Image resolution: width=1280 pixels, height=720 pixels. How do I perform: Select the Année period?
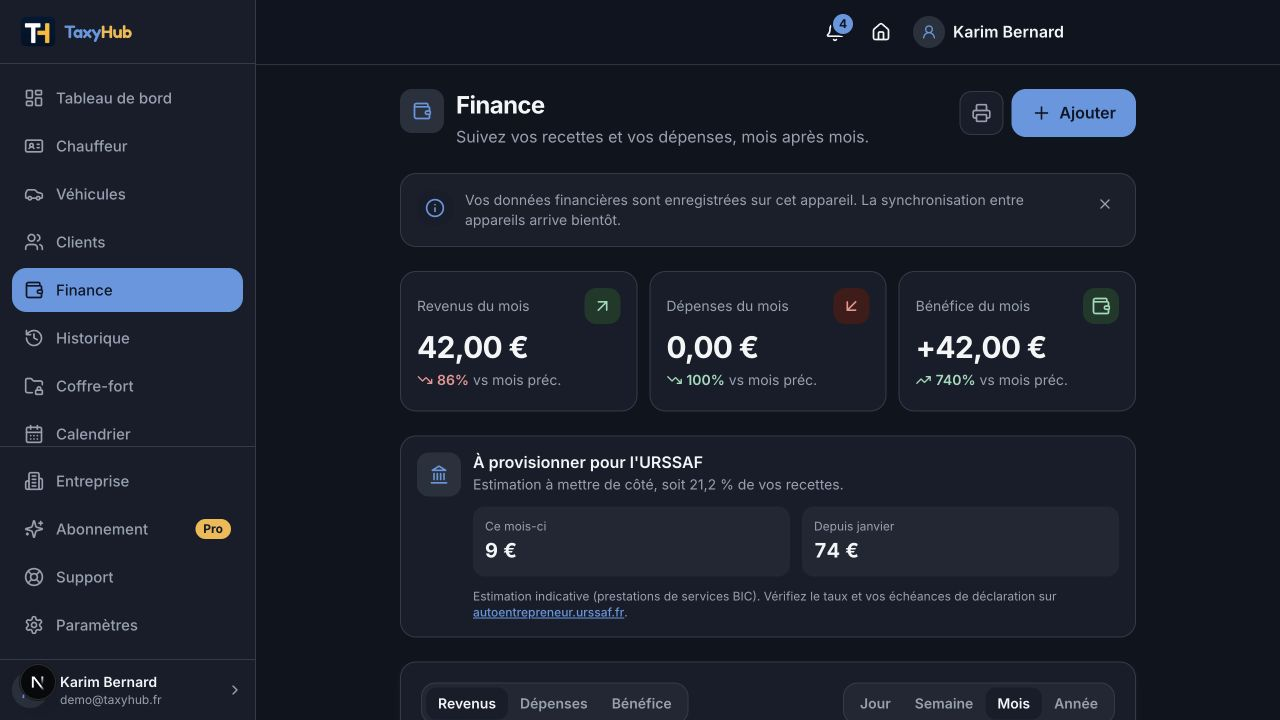(1076, 703)
